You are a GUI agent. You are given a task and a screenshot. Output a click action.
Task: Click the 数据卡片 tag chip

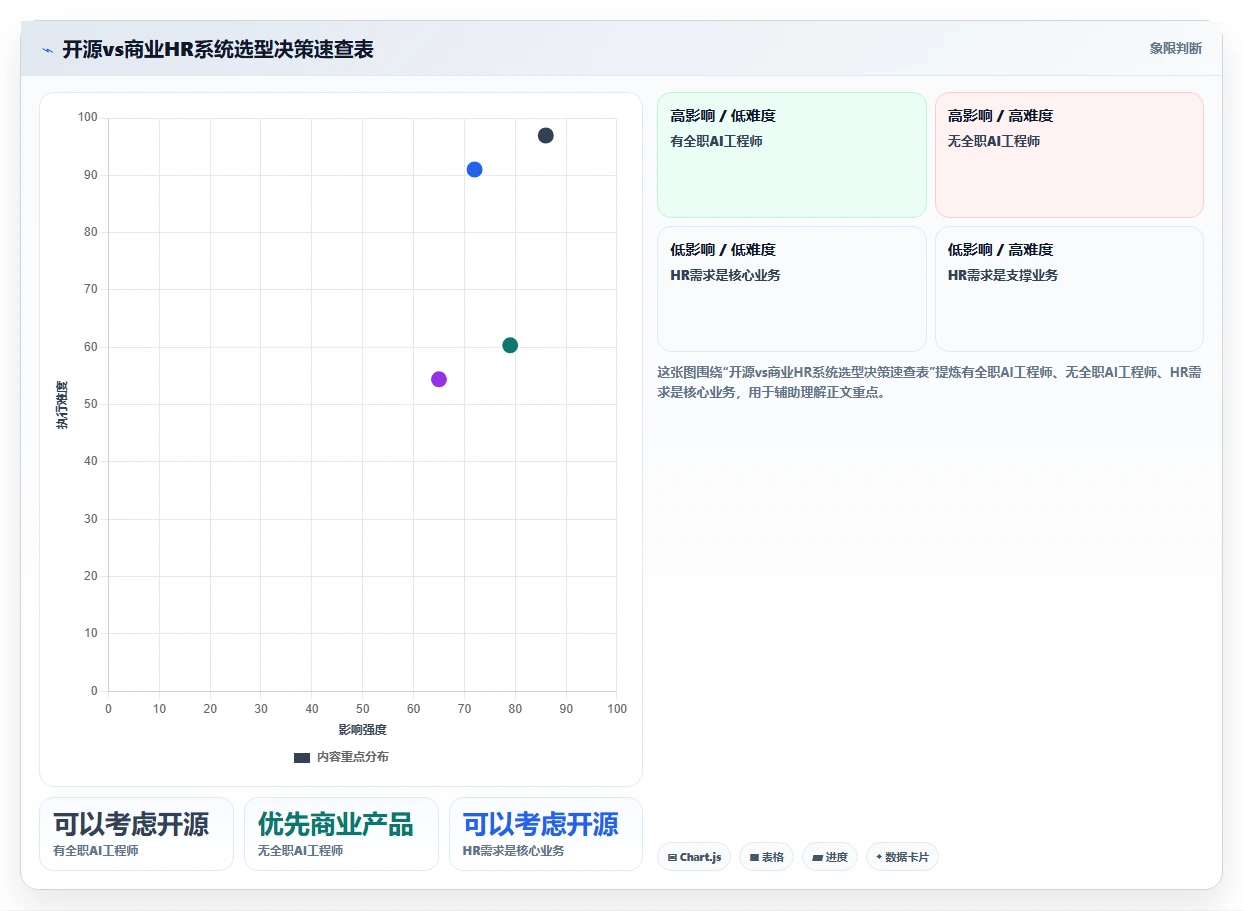[902, 857]
